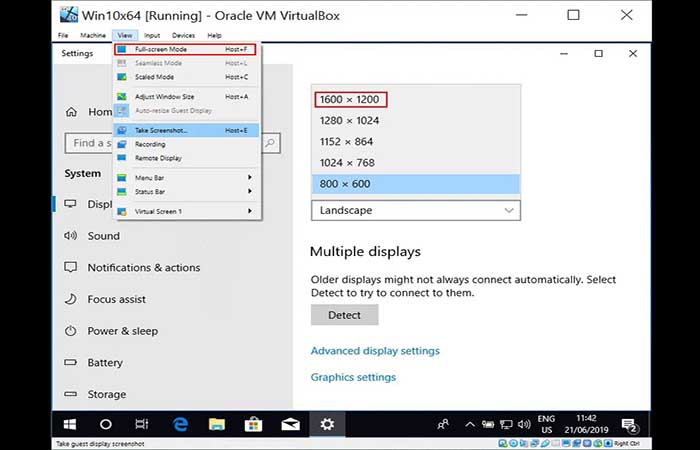This screenshot has width=700, height=450.
Task: Click ENG US language indicator
Action: 546,424
